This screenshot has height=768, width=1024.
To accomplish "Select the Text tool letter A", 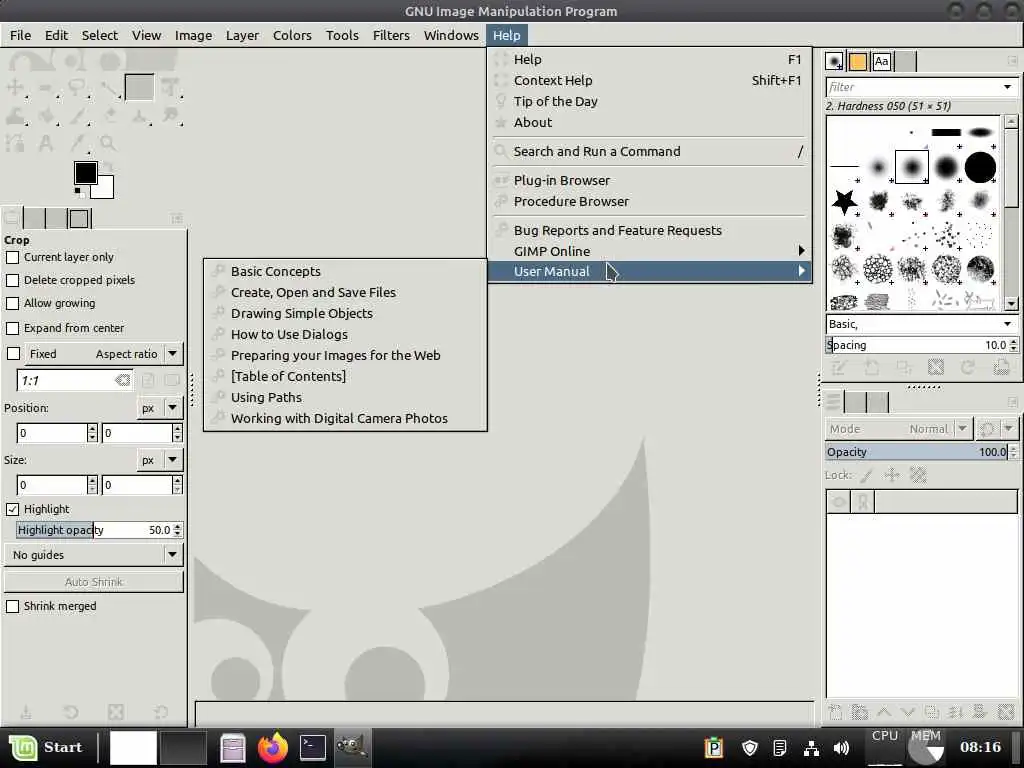I will pyautogui.click(x=46, y=143).
